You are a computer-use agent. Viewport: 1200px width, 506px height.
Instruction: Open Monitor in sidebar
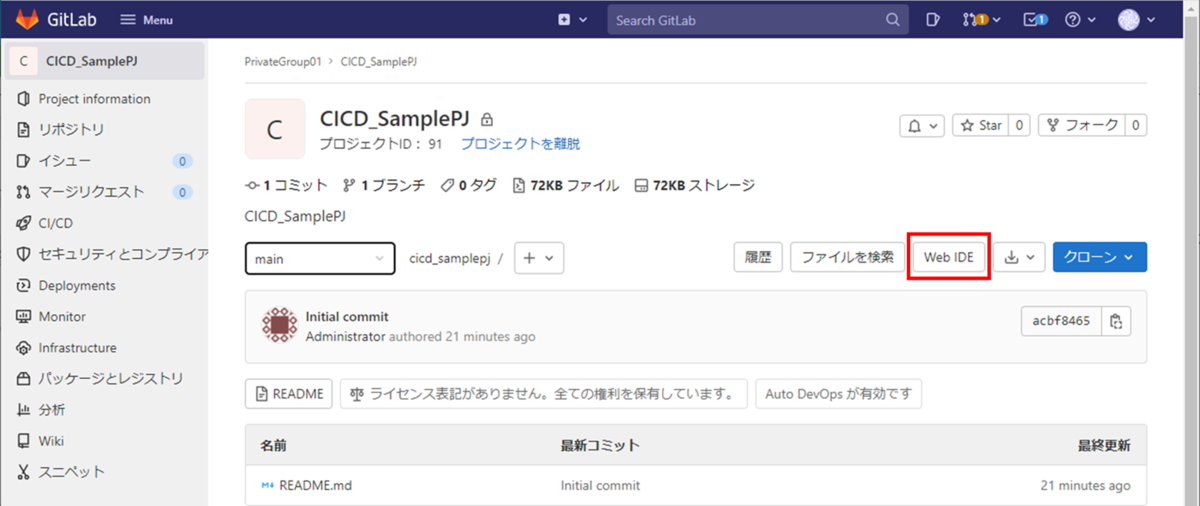tap(62, 317)
